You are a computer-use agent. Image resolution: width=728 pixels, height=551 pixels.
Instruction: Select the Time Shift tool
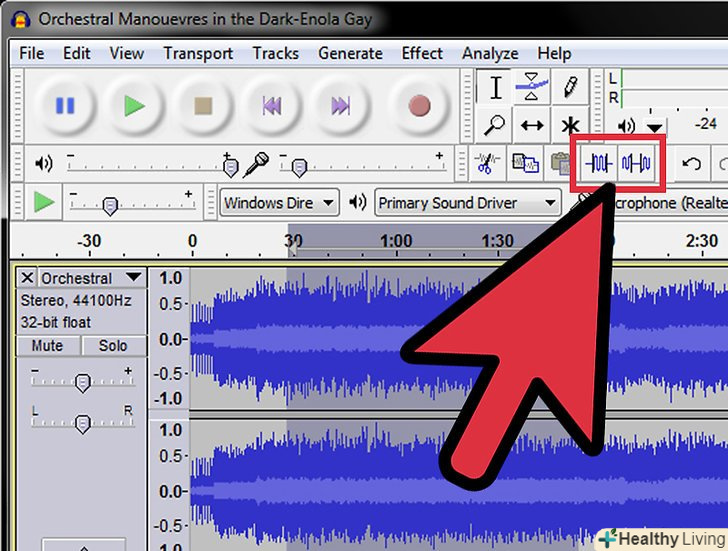click(x=532, y=125)
